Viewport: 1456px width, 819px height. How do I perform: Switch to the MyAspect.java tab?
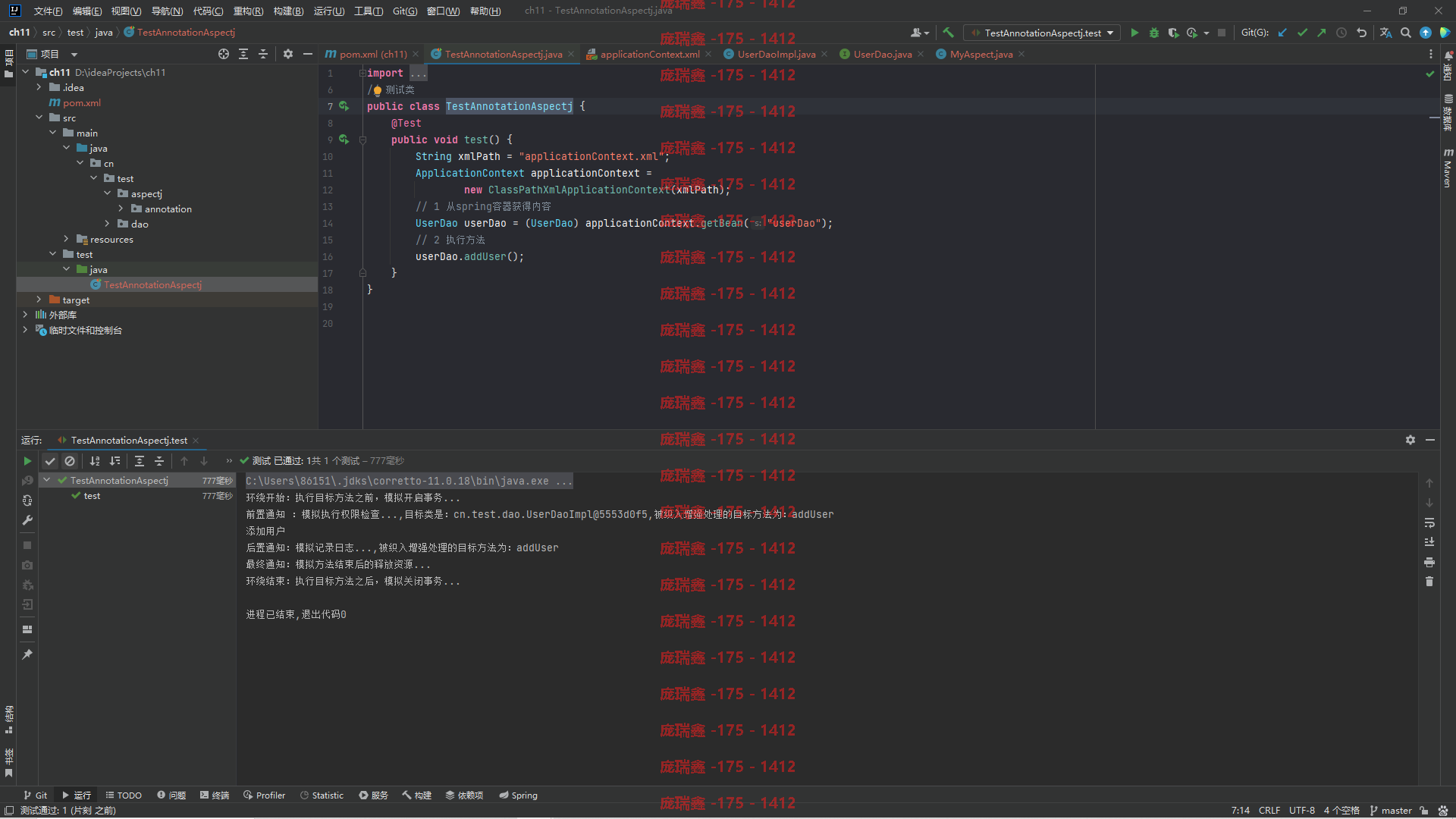(x=981, y=54)
